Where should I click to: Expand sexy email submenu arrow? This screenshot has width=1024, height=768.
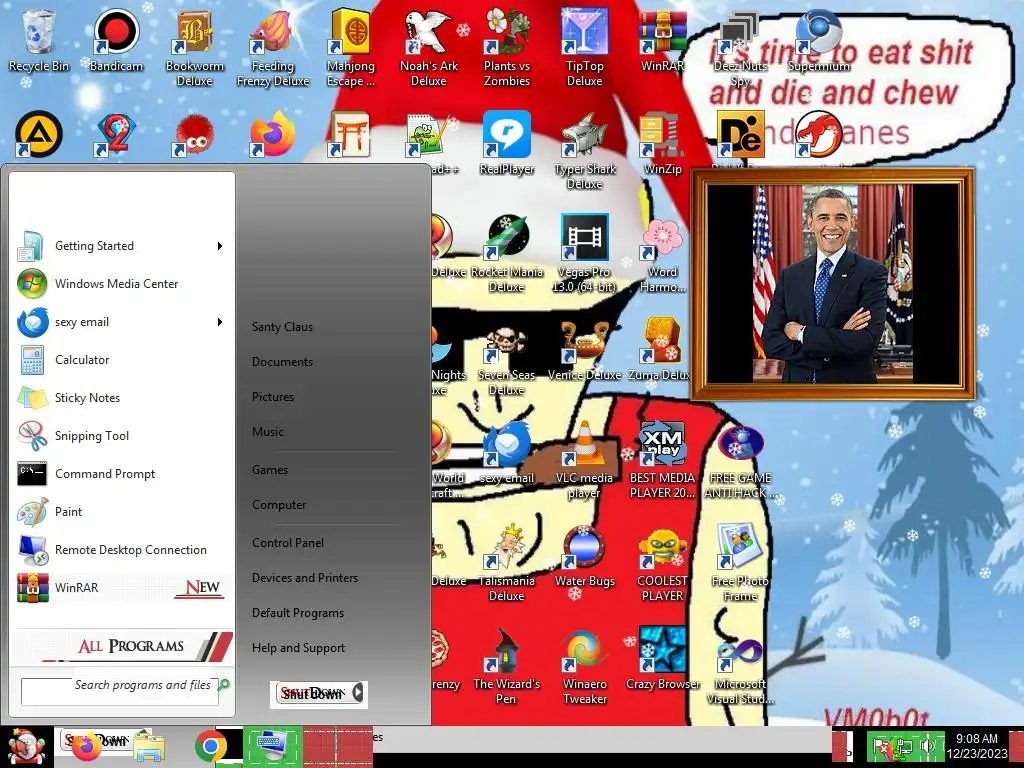220,322
